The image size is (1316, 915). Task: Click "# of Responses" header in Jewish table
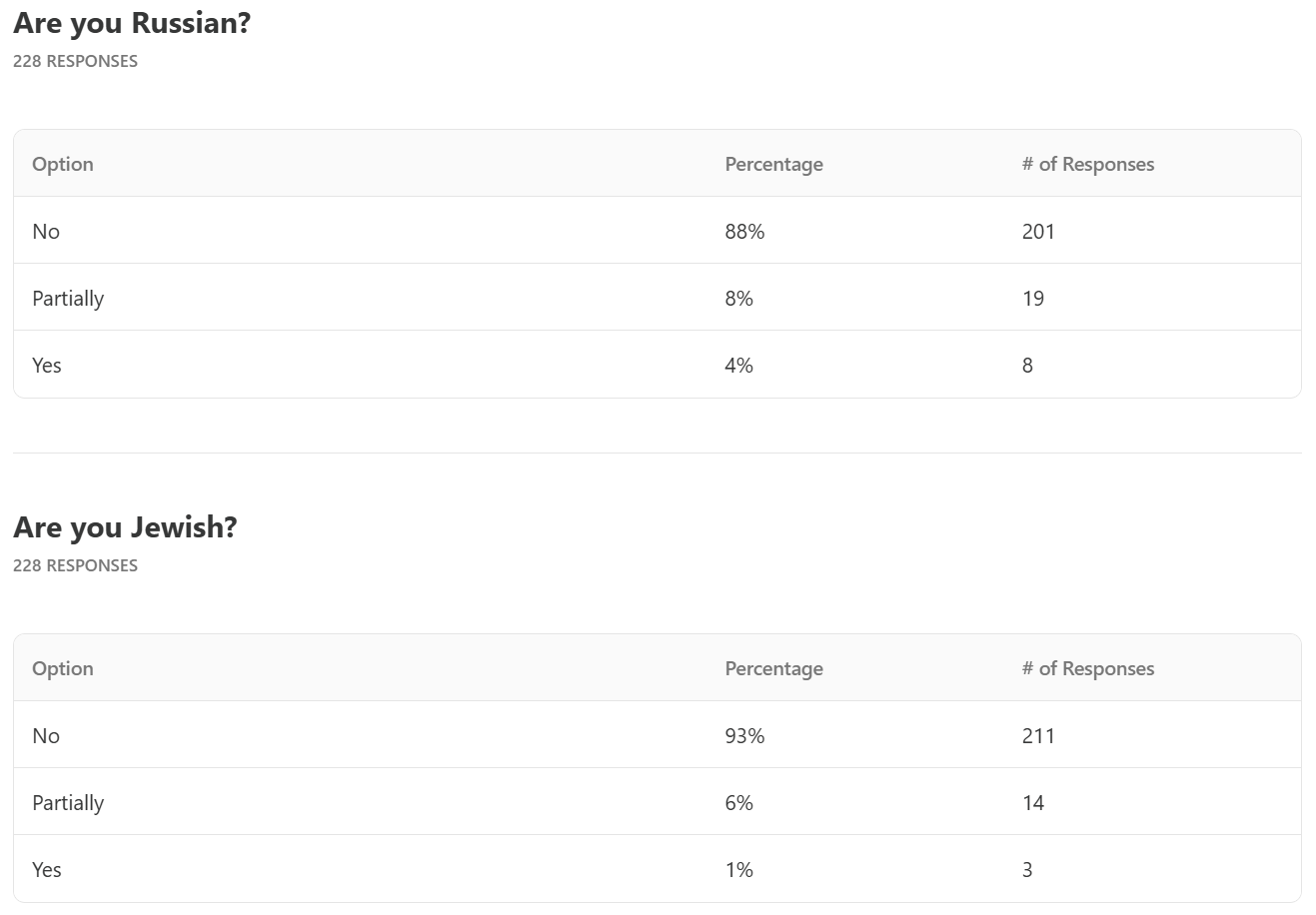pos(1087,668)
